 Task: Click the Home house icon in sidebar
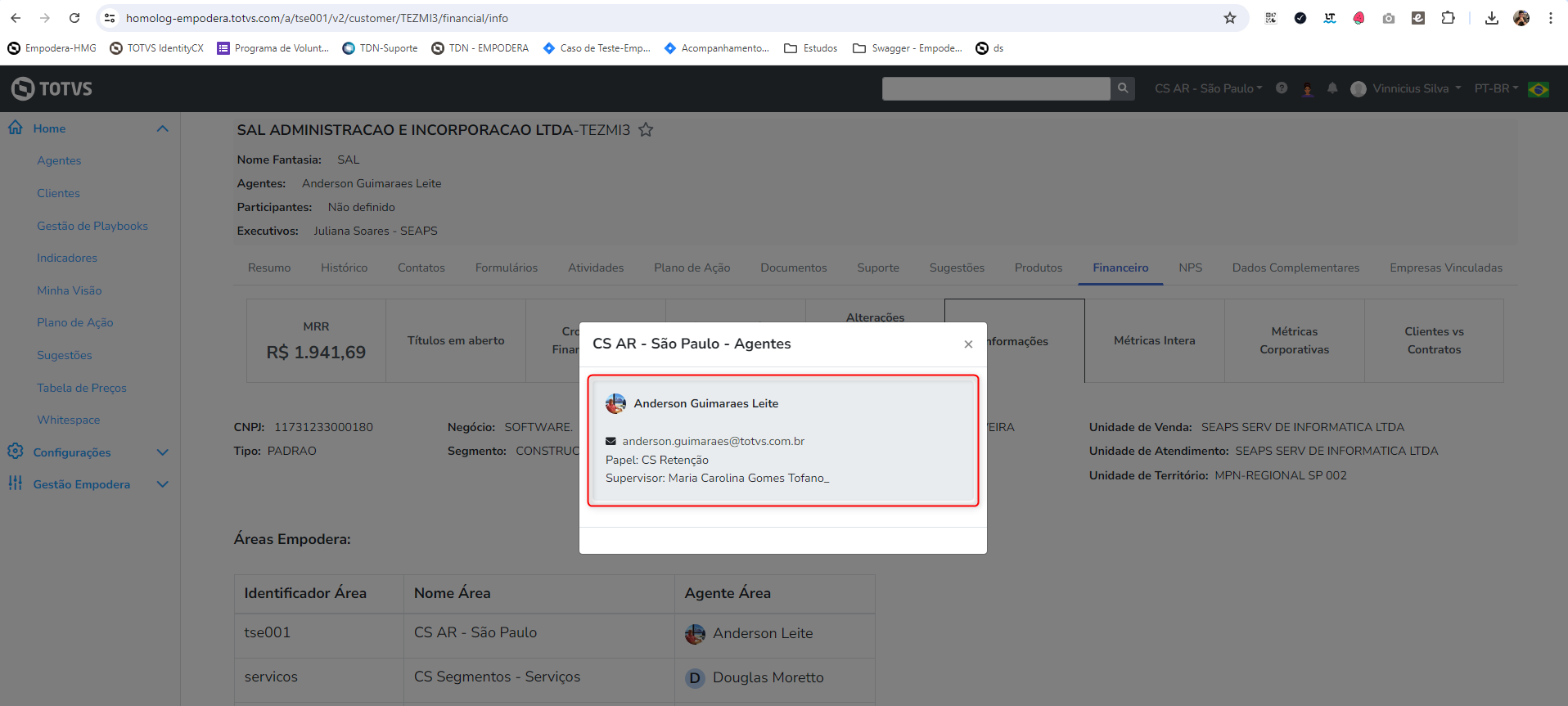[16, 128]
